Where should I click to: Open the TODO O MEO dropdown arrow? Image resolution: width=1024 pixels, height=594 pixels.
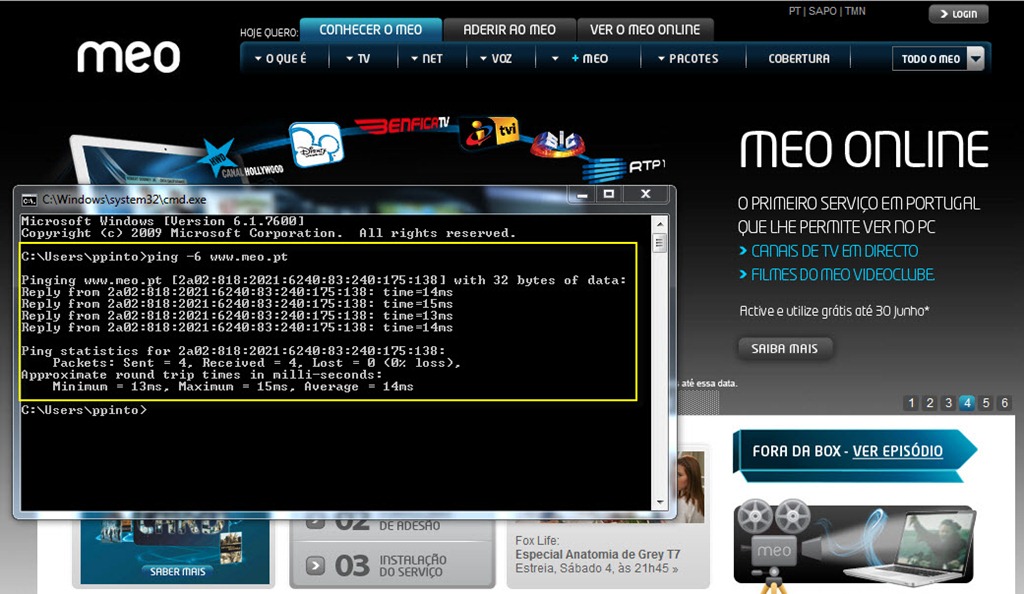975,58
